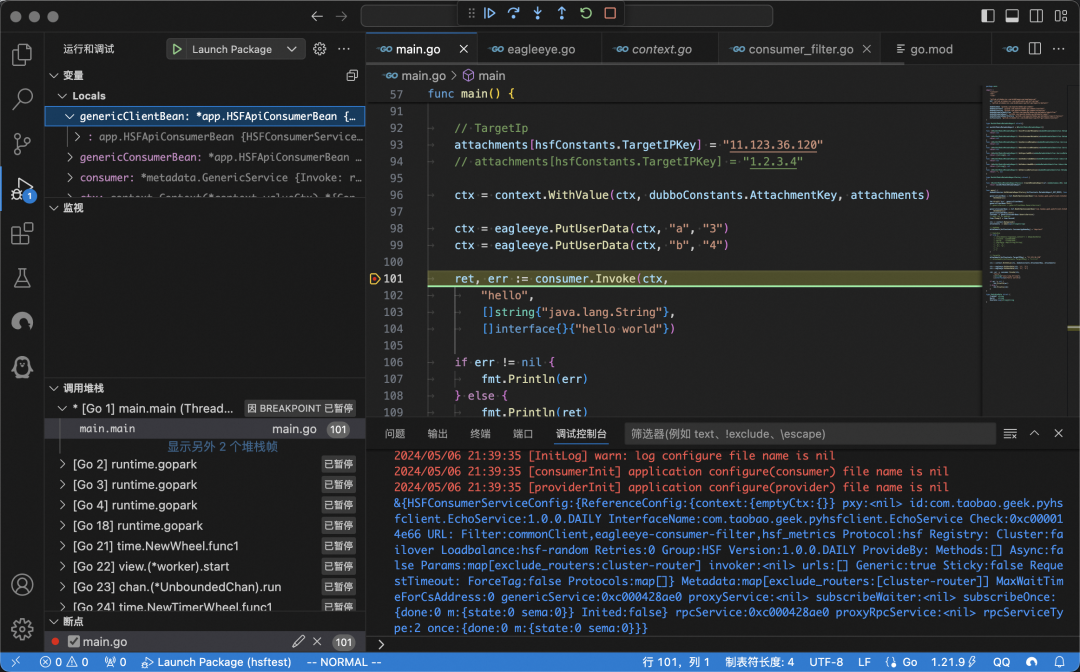The width and height of the screenshot is (1080, 672).
Task: Switch to the 终端 panel tab
Action: coord(480,434)
